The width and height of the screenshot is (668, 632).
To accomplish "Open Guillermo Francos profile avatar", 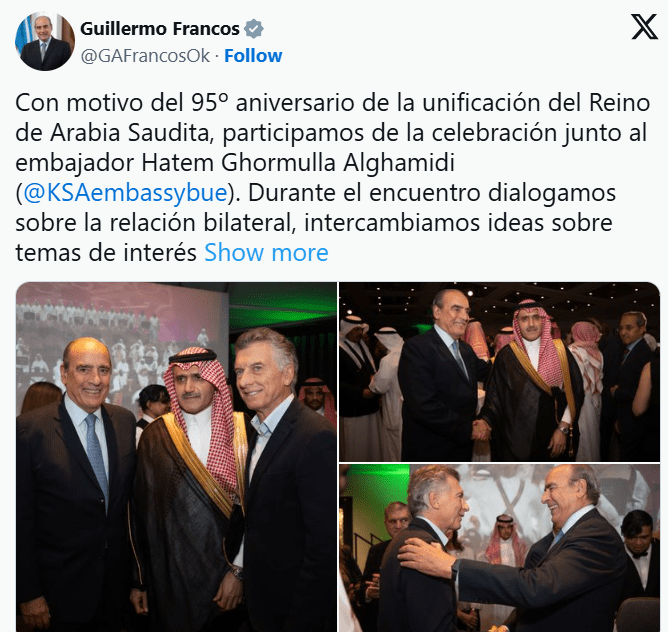I will coord(45,41).
